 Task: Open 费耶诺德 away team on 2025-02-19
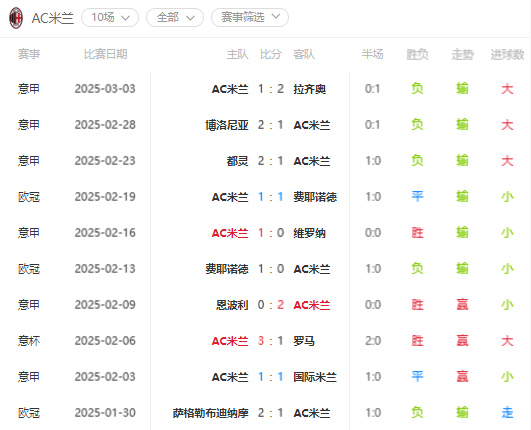click(315, 197)
